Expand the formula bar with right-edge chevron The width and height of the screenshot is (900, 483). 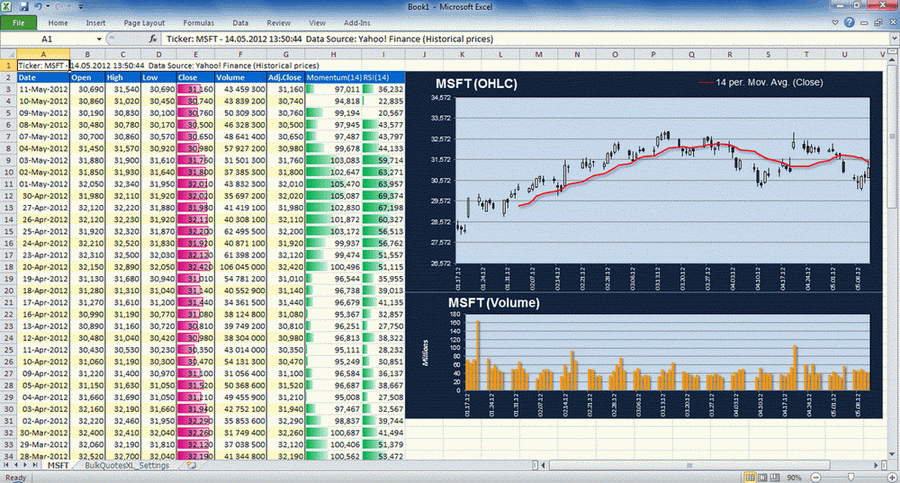coord(892,38)
